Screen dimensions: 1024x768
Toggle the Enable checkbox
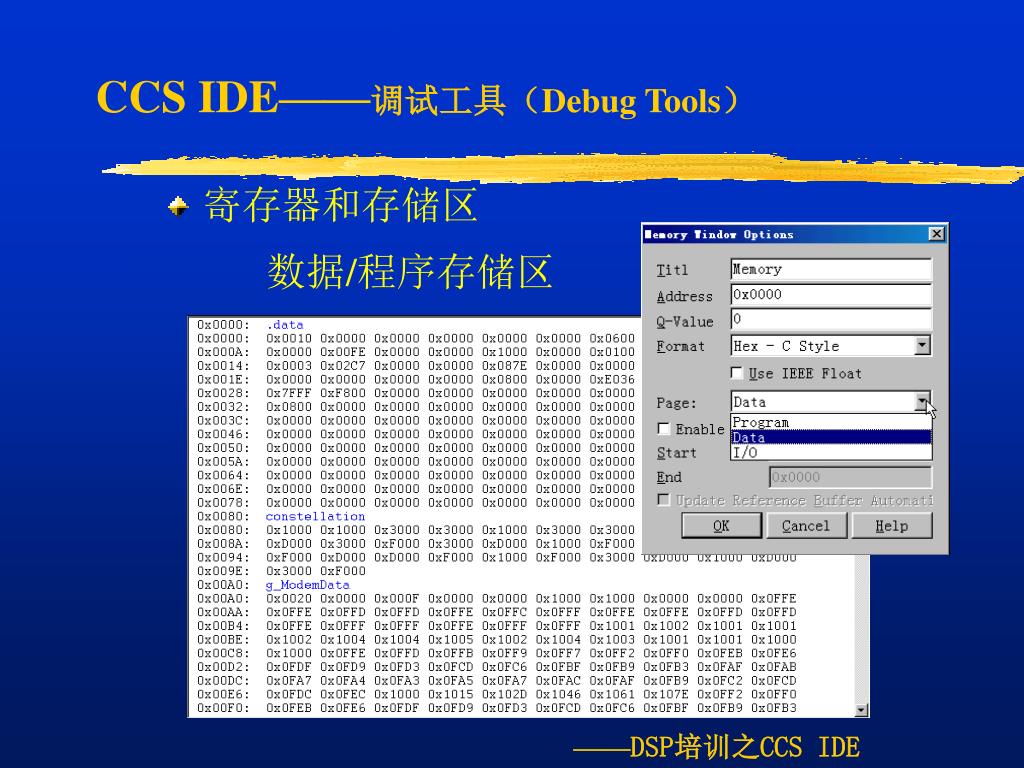[664, 428]
